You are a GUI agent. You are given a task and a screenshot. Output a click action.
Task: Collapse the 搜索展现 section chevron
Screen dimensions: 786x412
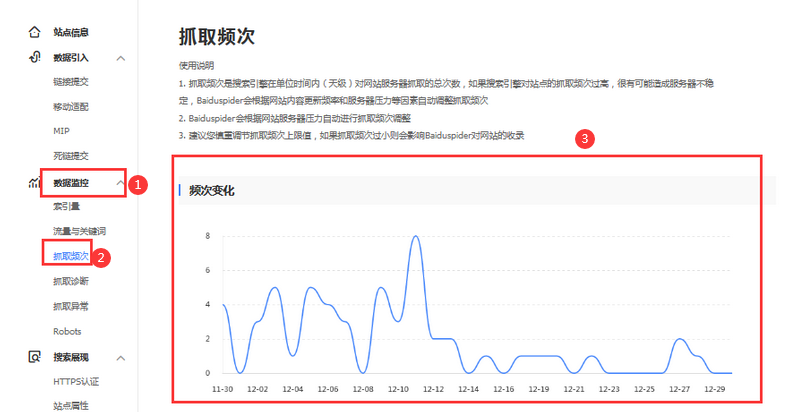tap(121, 357)
